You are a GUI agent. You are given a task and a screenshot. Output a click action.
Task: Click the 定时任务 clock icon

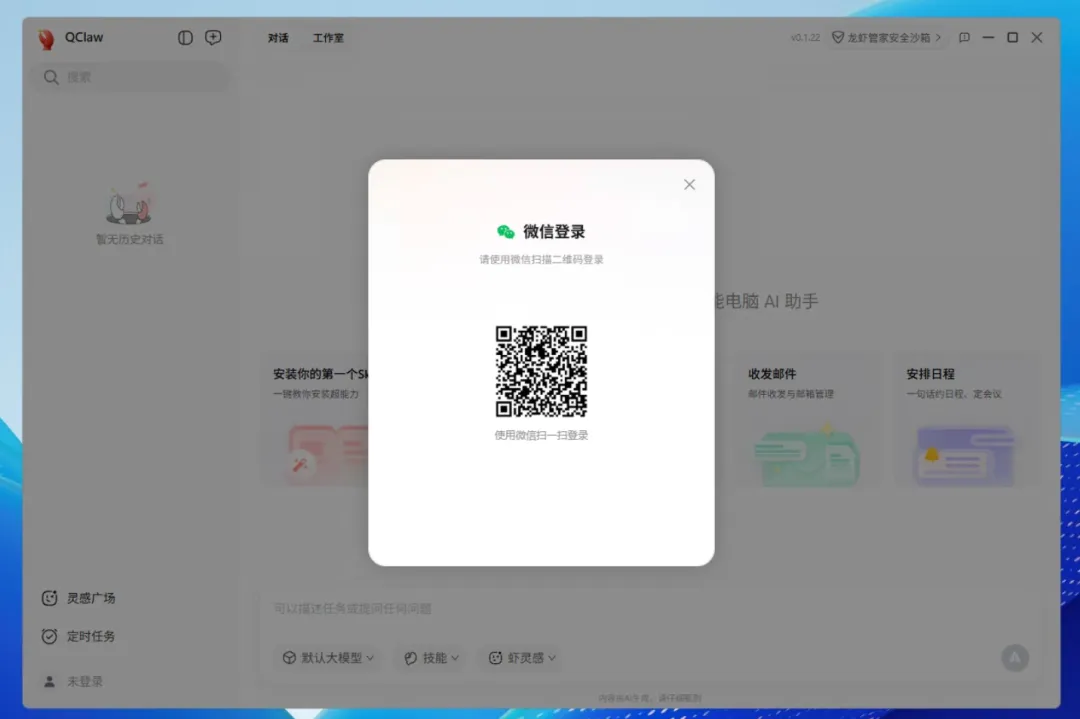click(50, 636)
